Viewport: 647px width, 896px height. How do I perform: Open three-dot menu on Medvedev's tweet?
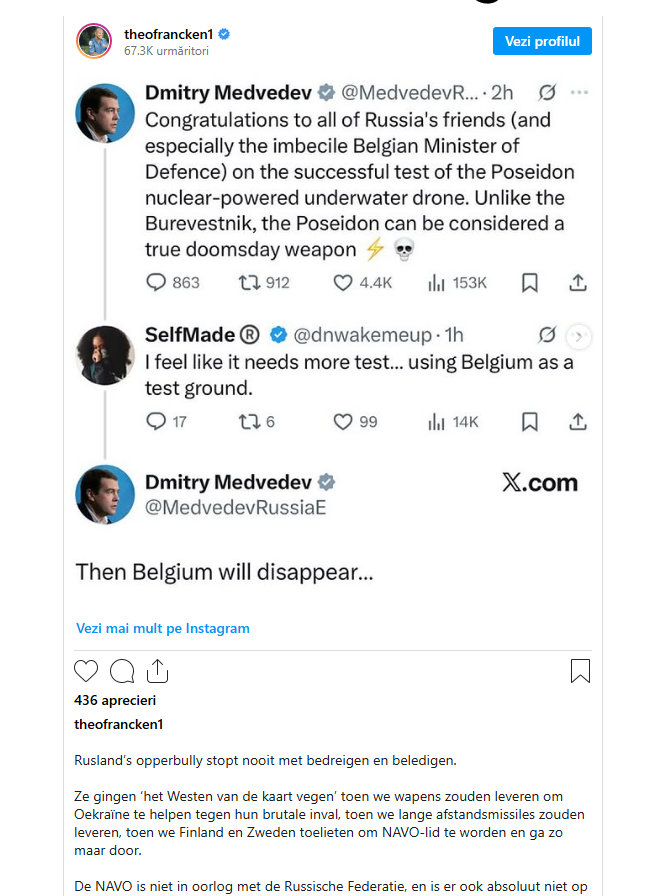click(579, 93)
